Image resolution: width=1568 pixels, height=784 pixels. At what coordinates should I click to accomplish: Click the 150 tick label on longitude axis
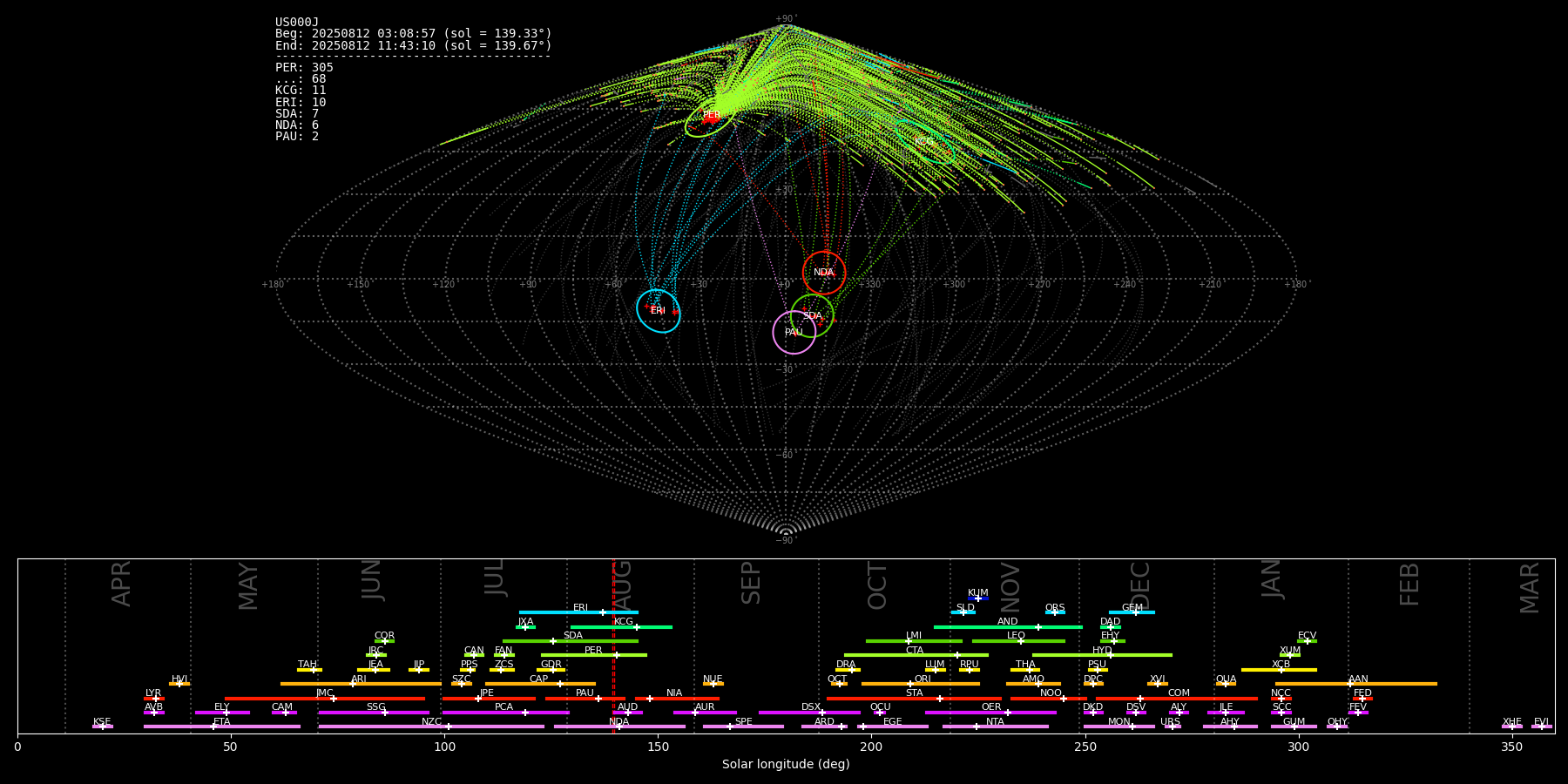click(x=658, y=747)
